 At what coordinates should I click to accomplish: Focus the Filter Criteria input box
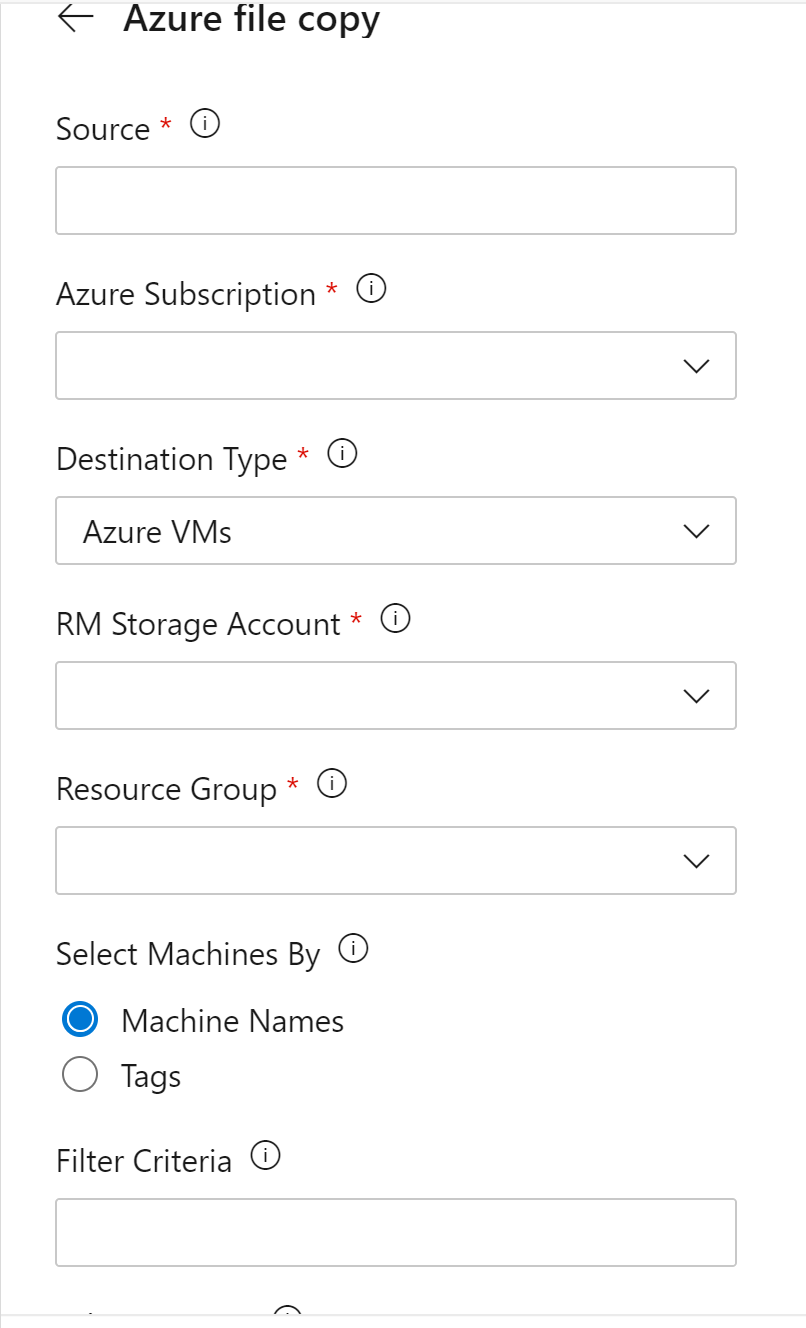[x=395, y=1233]
